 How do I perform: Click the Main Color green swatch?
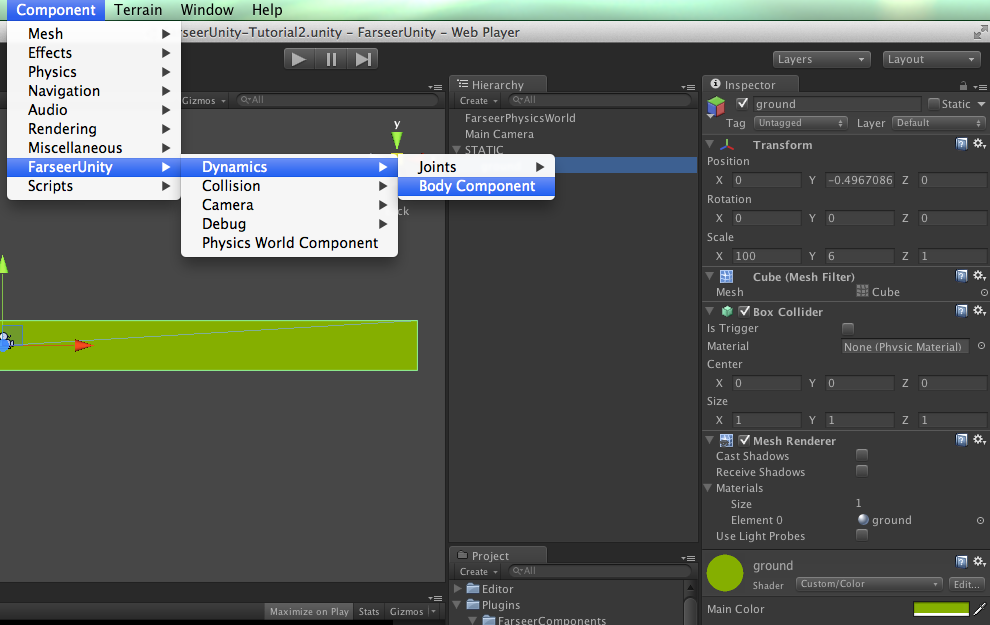point(941,609)
